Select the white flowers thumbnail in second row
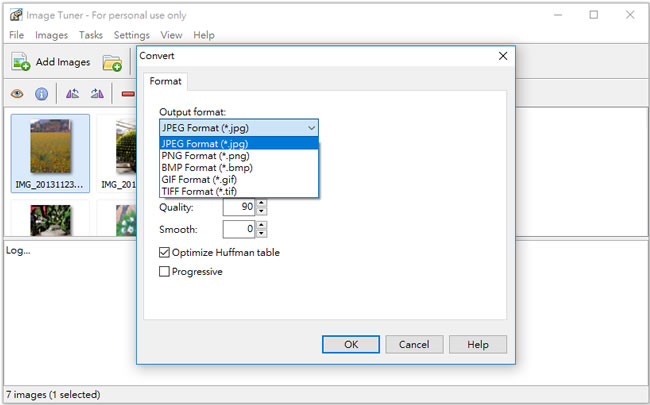The width and height of the screenshot is (650, 405). tap(126, 220)
